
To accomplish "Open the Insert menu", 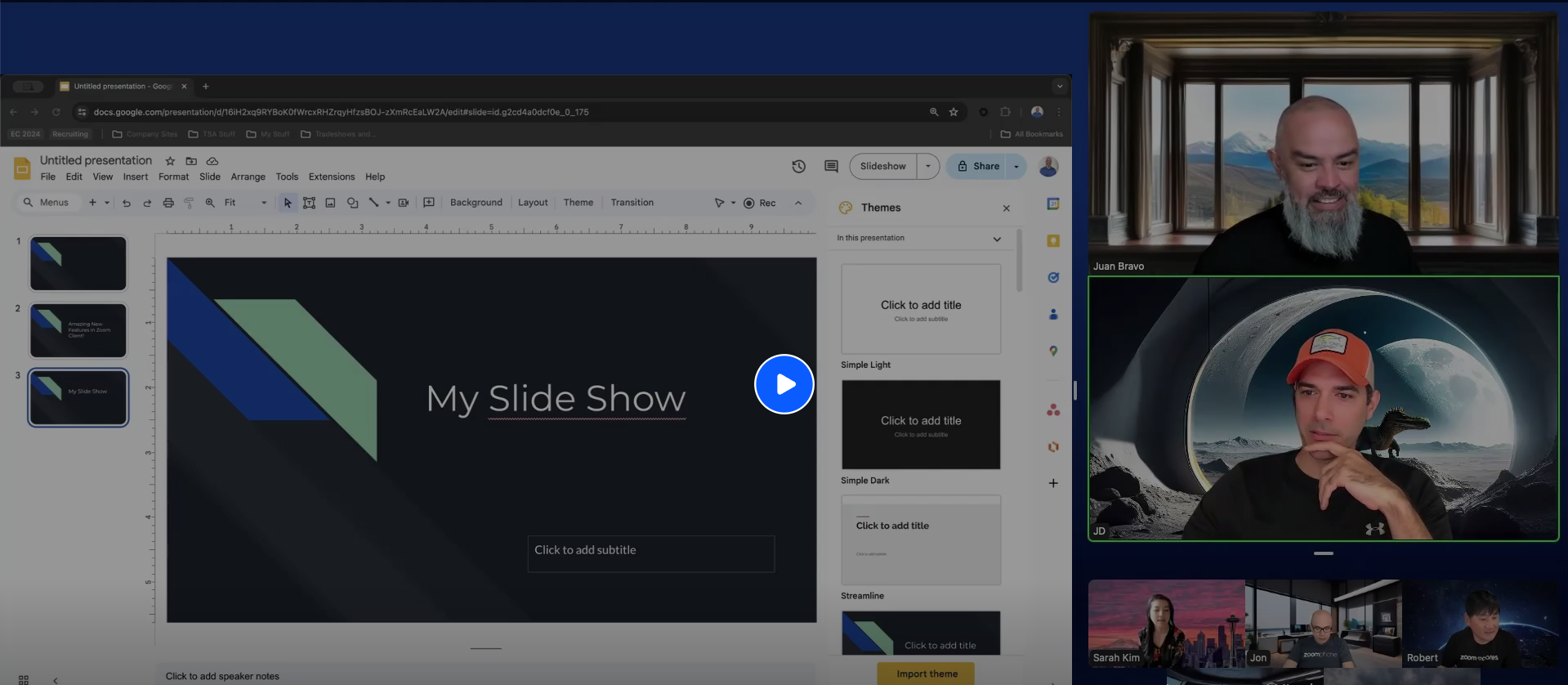I will (x=136, y=177).
